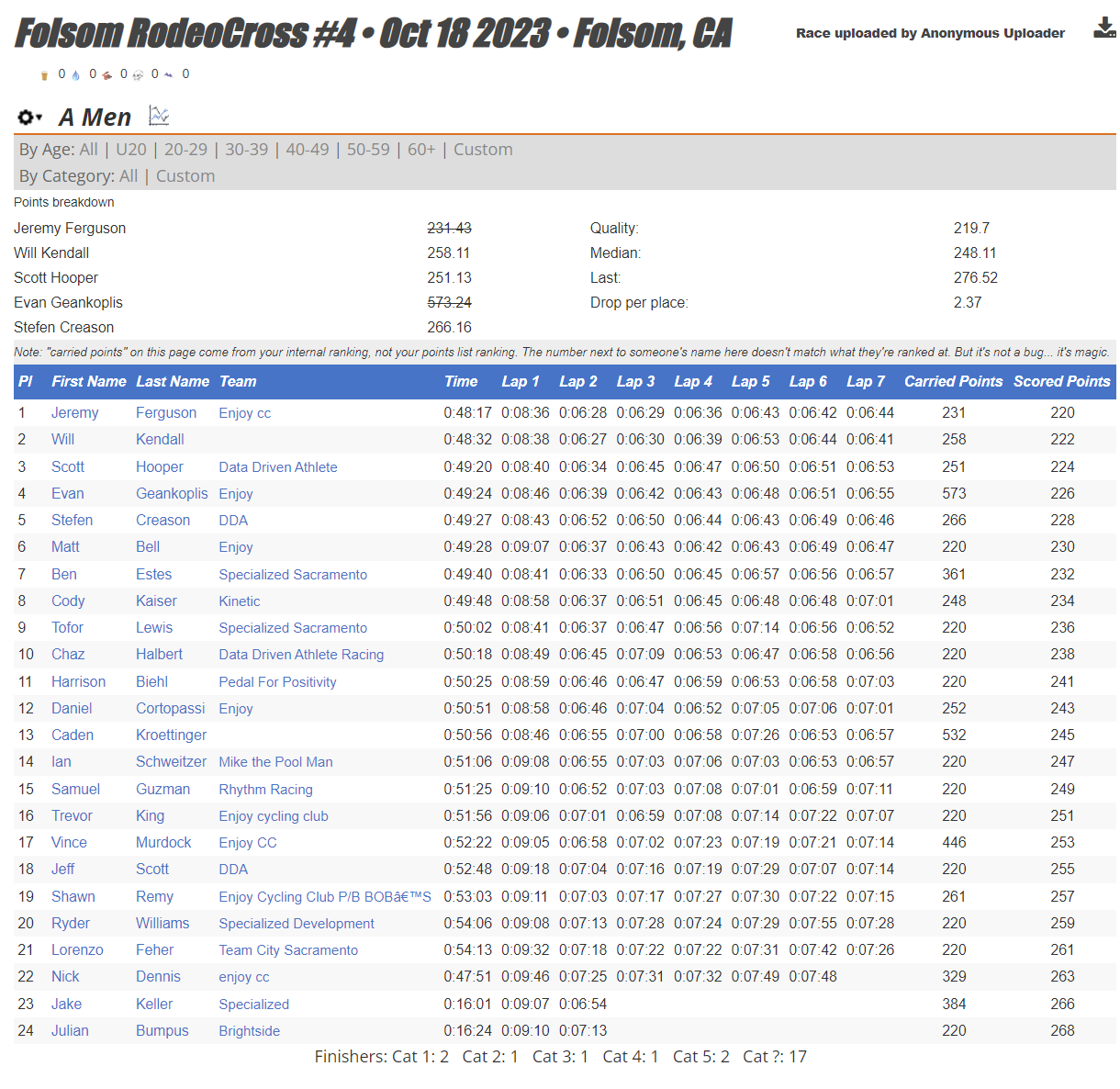Open Custom age filter
The width and height of the screenshot is (1120, 1089).
[x=483, y=150]
